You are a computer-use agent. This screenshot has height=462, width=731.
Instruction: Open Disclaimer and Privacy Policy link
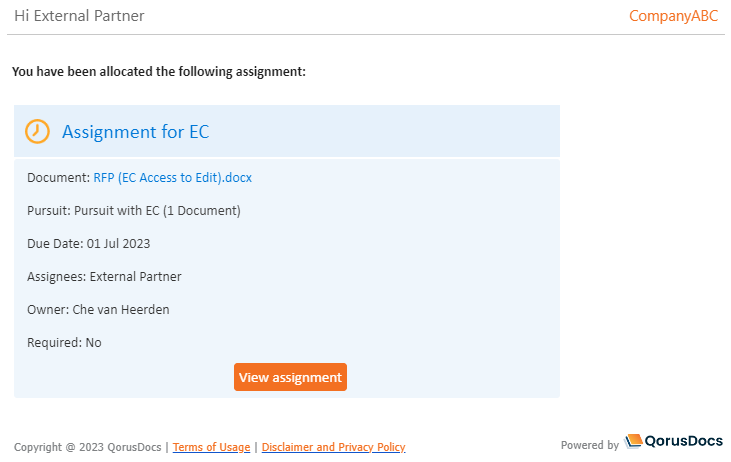pyautogui.click(x=333, y=447)
